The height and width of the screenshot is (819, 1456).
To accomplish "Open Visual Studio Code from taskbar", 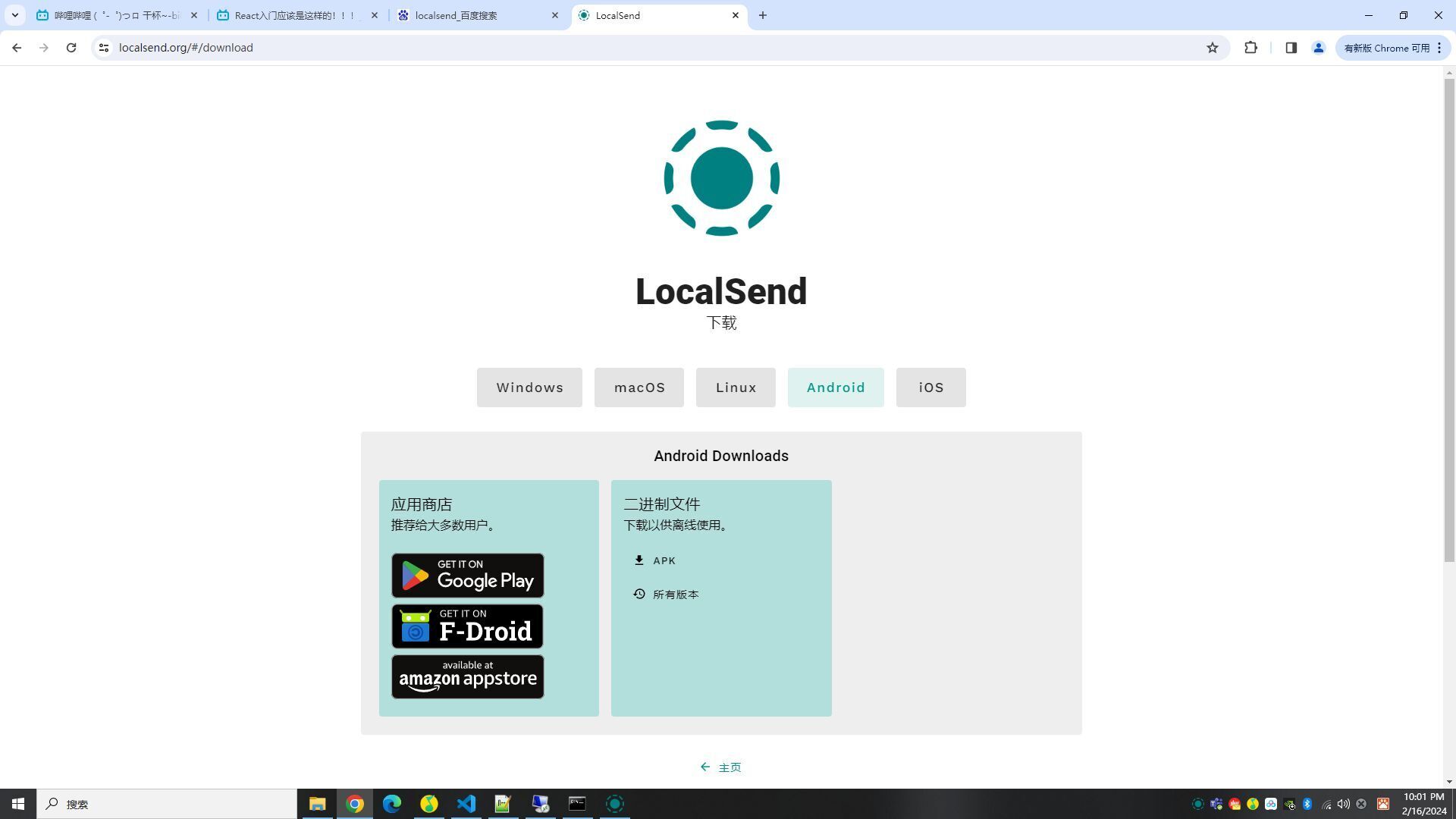I will [466, 804].
